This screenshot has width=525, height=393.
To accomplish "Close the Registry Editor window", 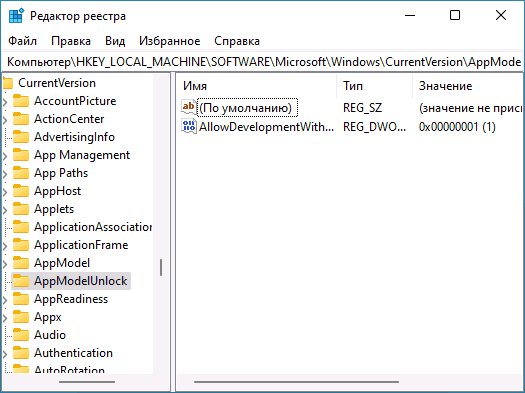I will click(x=501, y=16).
